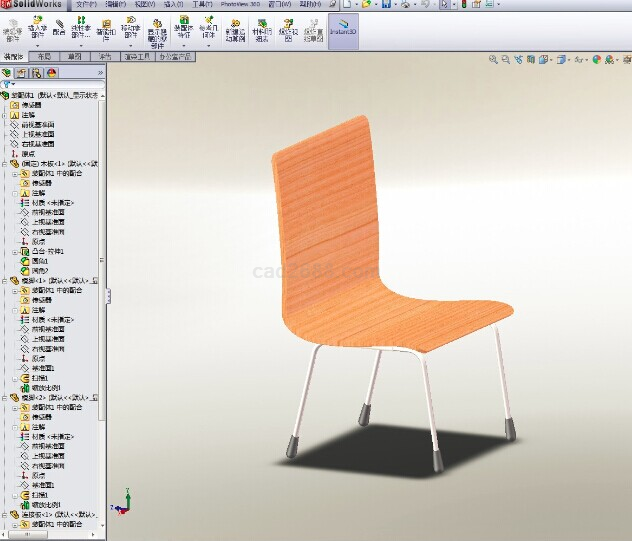Open the DisplayManager appearance tab icon
Screen dimensions: 632x541
pyautogui.click(x=51, y=73)
